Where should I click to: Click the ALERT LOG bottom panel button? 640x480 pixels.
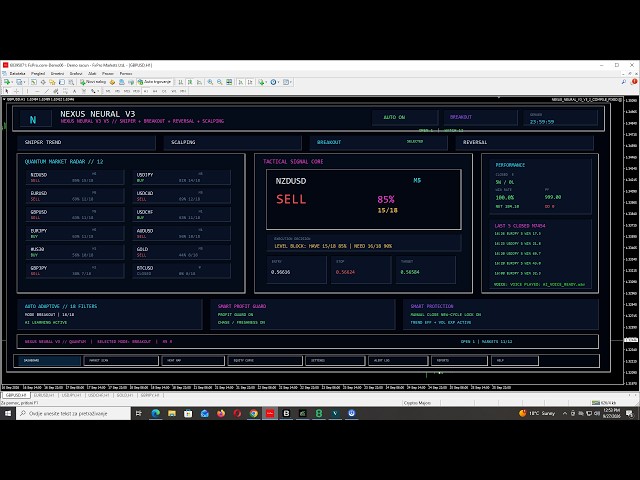coord(398,361)
